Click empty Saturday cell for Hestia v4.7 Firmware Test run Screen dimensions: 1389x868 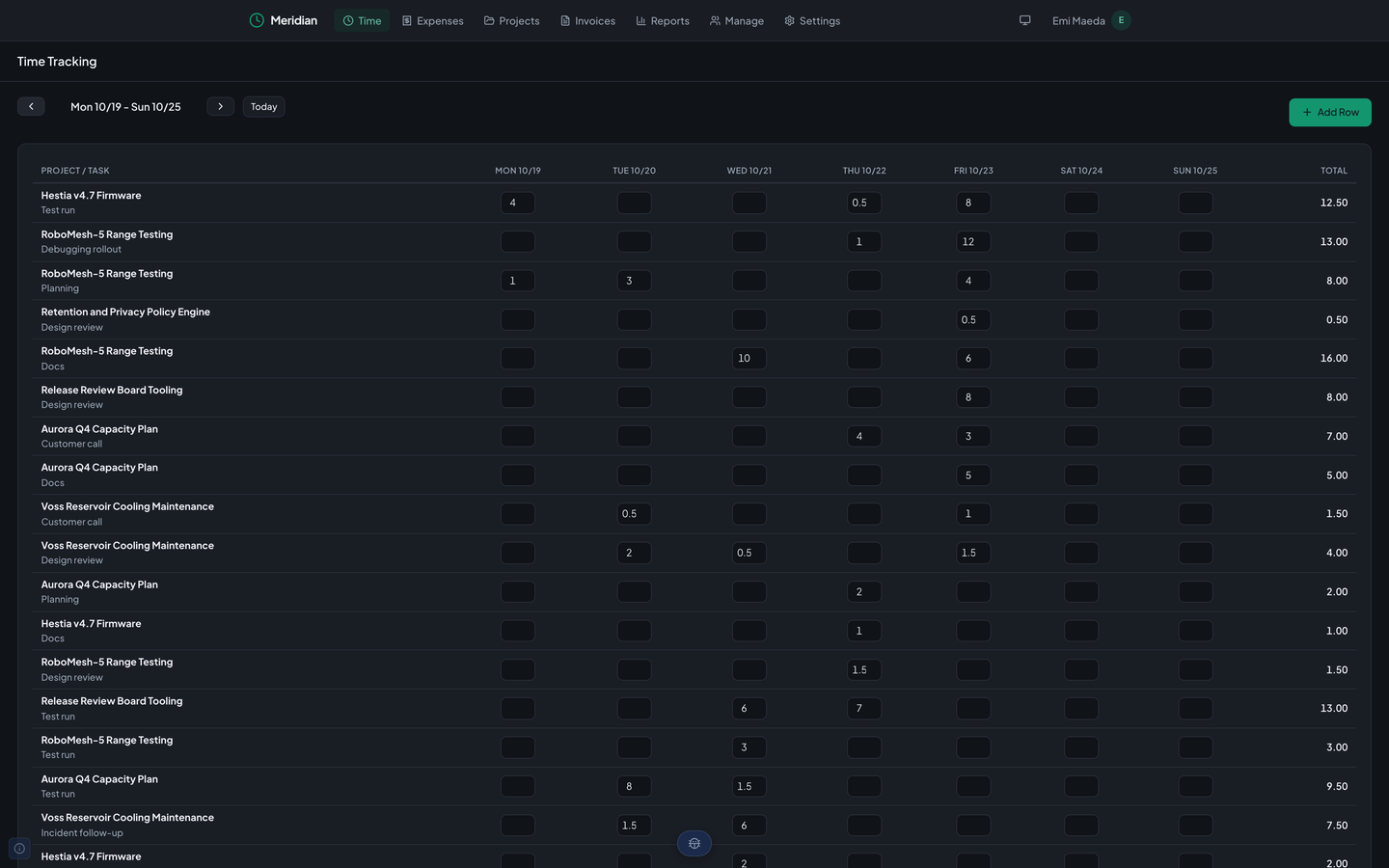pos(1081,203)
